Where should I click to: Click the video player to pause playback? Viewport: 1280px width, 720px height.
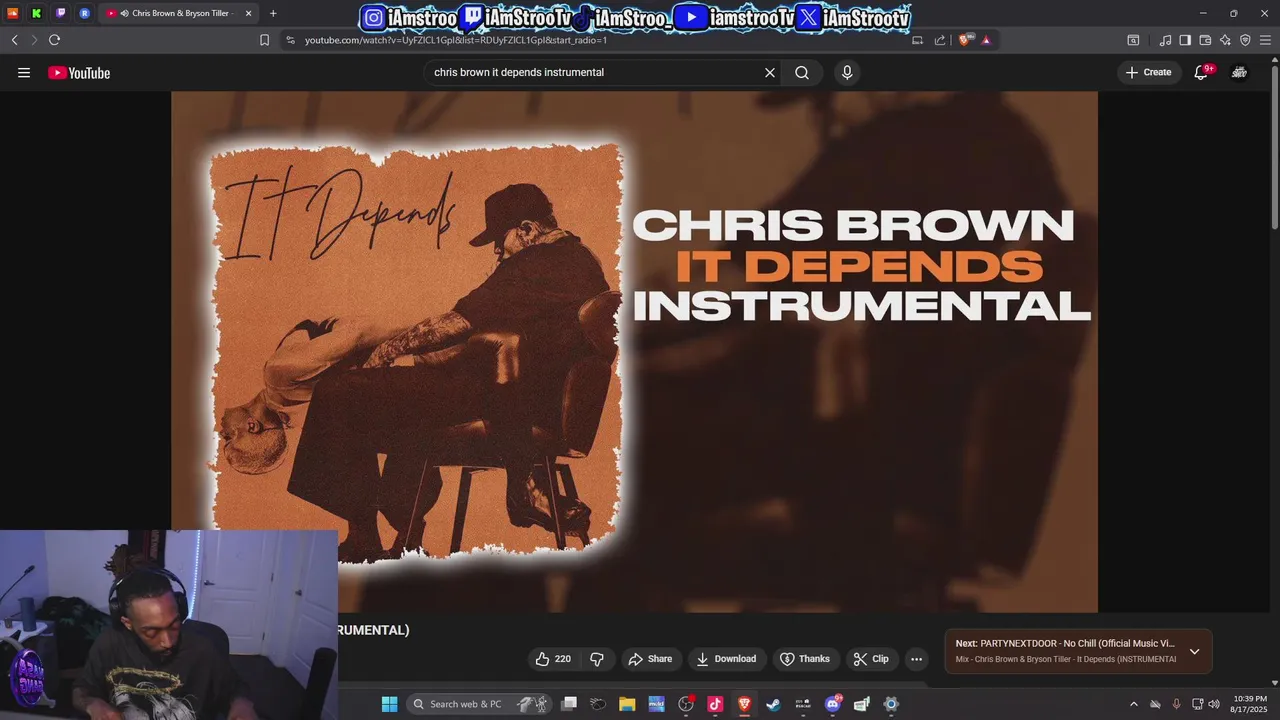634,352
